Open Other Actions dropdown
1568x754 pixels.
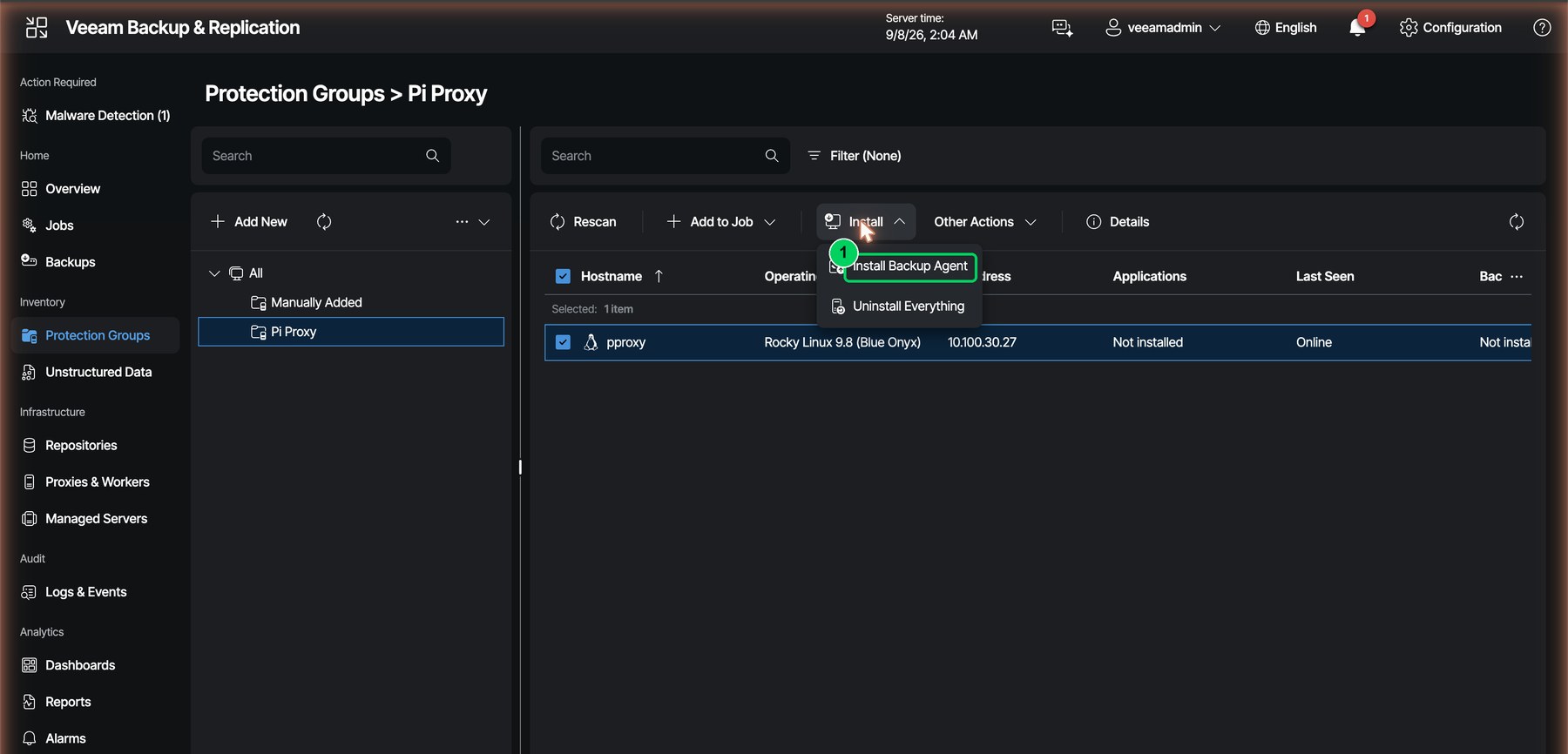click(985, 222)
